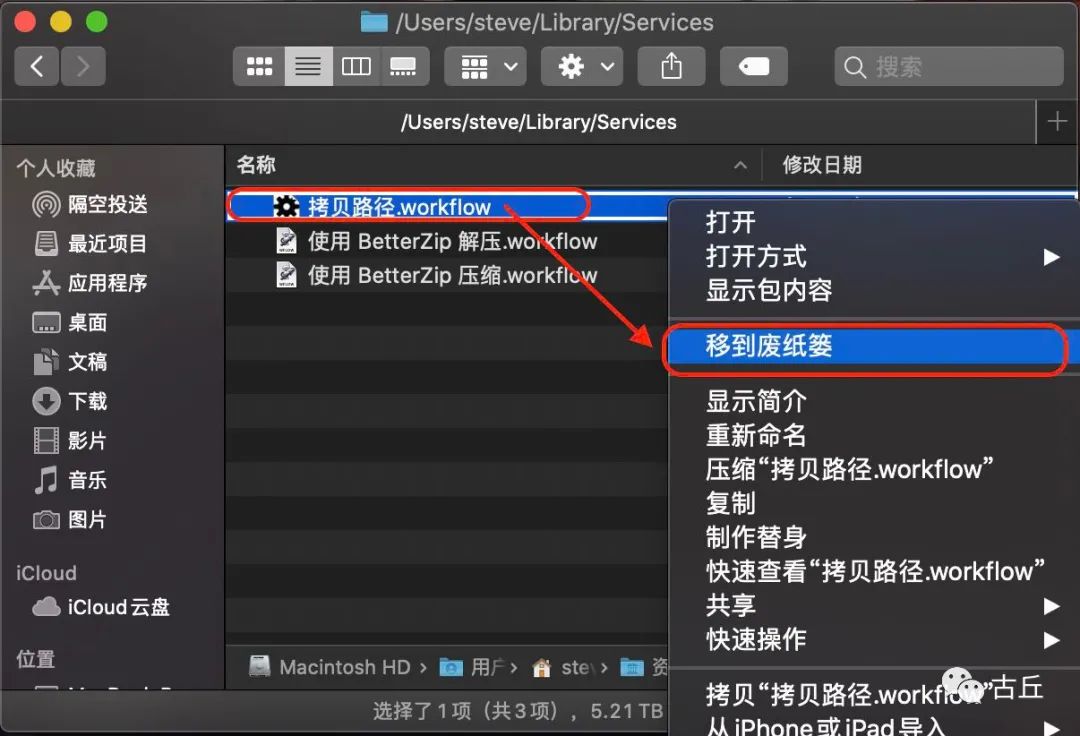Click the gear icon of 拷贝路径.workflow

(287, 206)
